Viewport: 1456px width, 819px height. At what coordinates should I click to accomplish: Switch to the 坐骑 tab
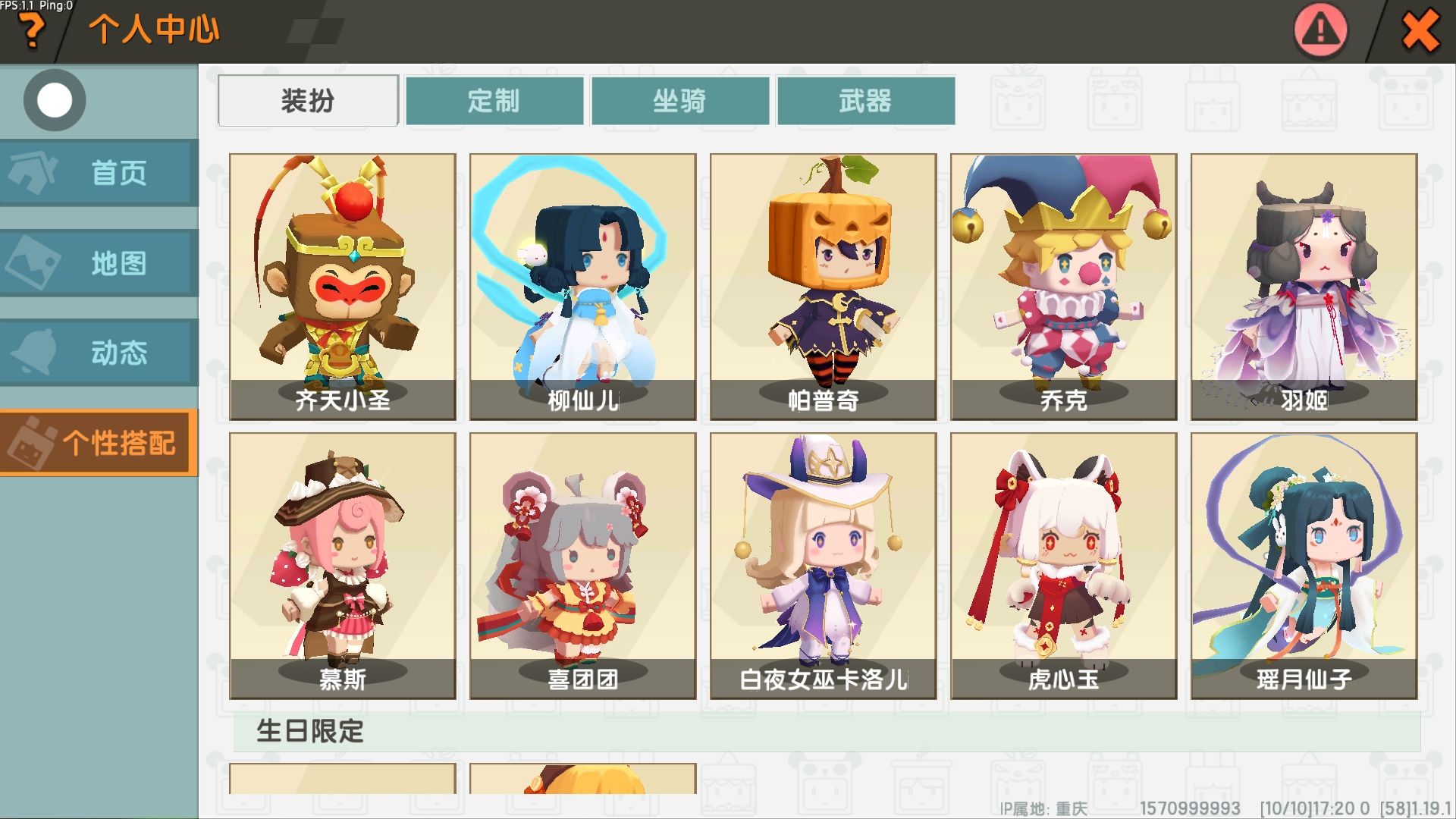point(680,100)
